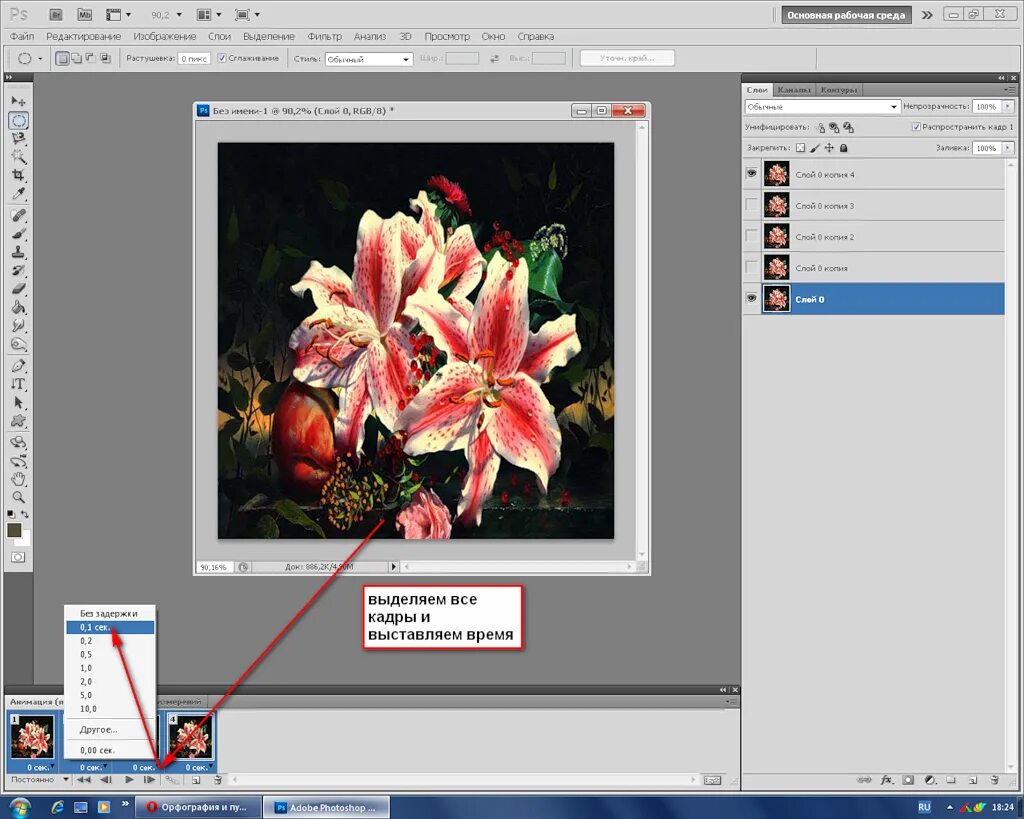The height and width of the screenshot is (819, 1024).
Task: Delete selected animation frames with trash icon
Action: pos(217,780)
